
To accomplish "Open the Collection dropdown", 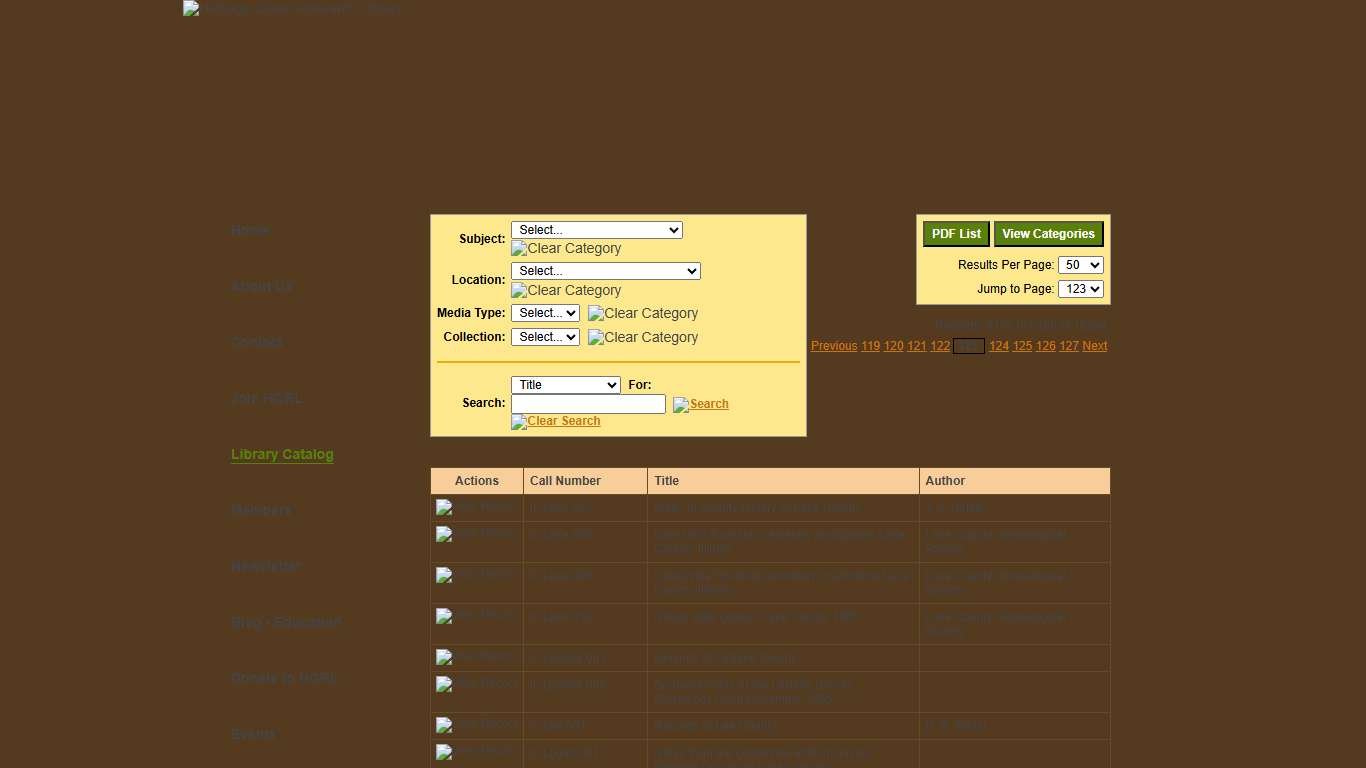I will [545, 336].
